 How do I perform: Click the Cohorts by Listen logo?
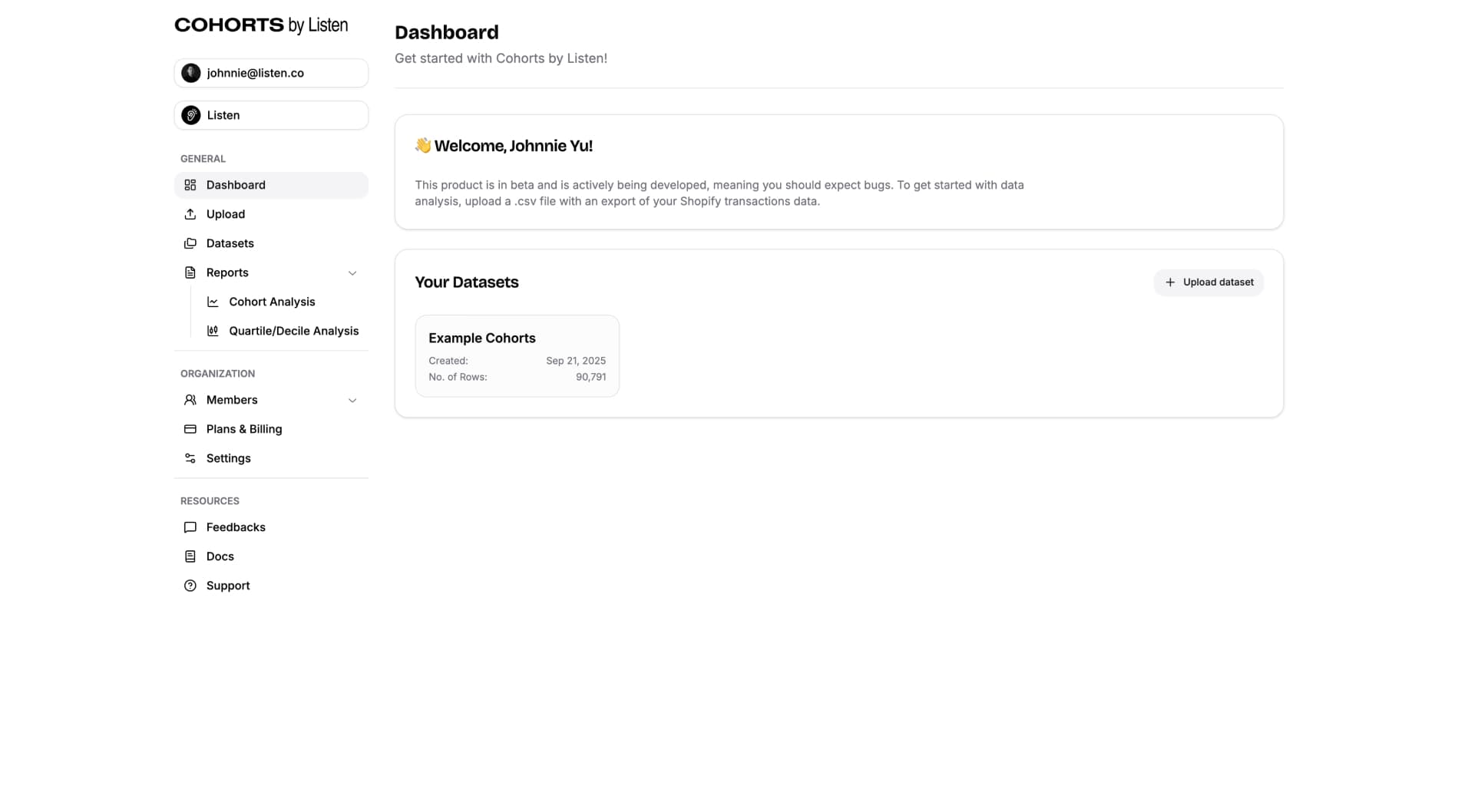click(x=261, y=25)
